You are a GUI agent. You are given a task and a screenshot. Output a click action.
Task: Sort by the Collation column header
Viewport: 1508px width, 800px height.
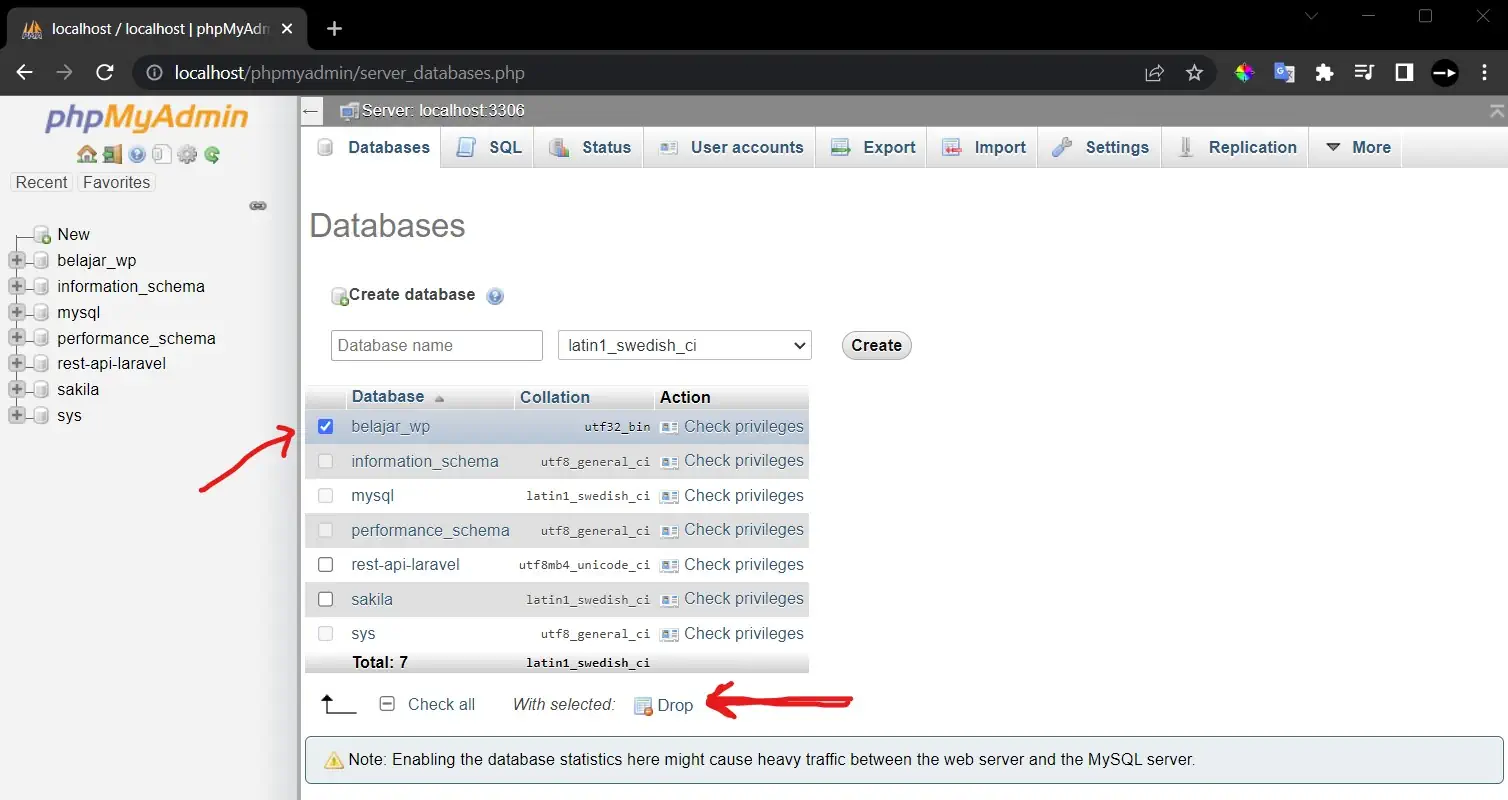click(555, 398)
